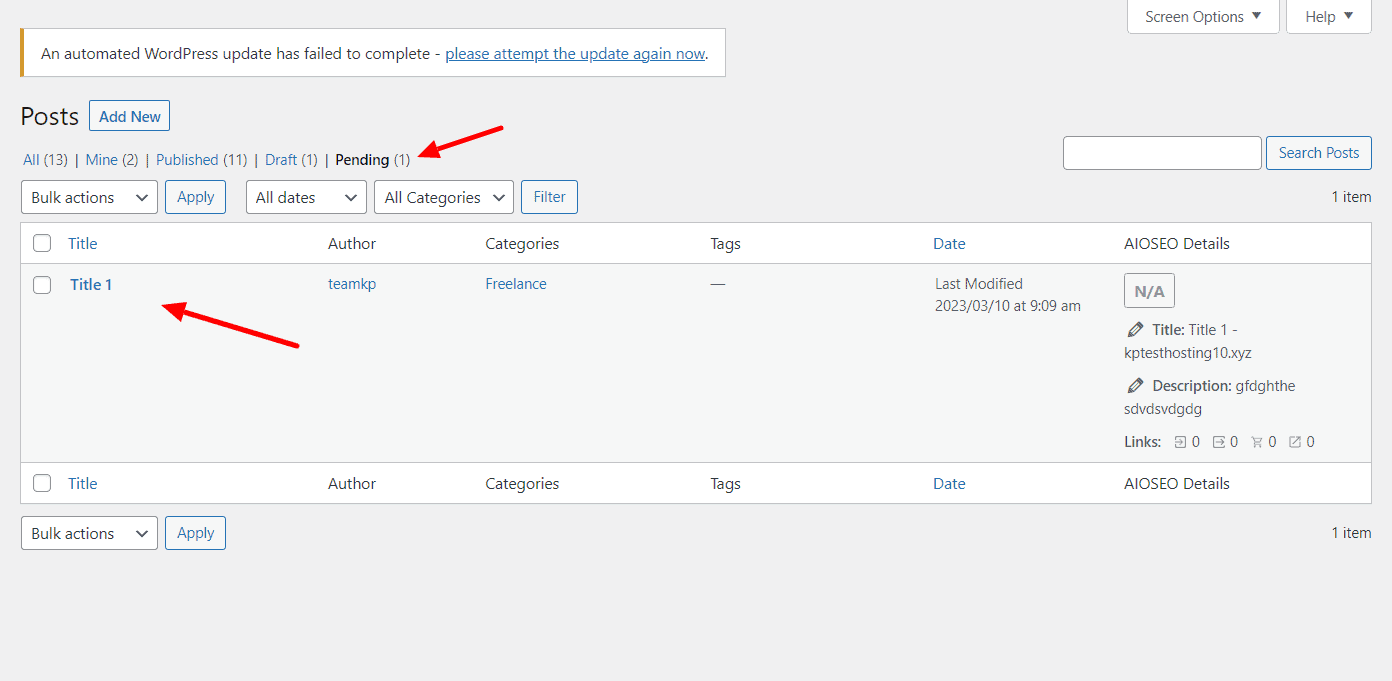Open the All Categories dropdown

[x=444, y=197]
